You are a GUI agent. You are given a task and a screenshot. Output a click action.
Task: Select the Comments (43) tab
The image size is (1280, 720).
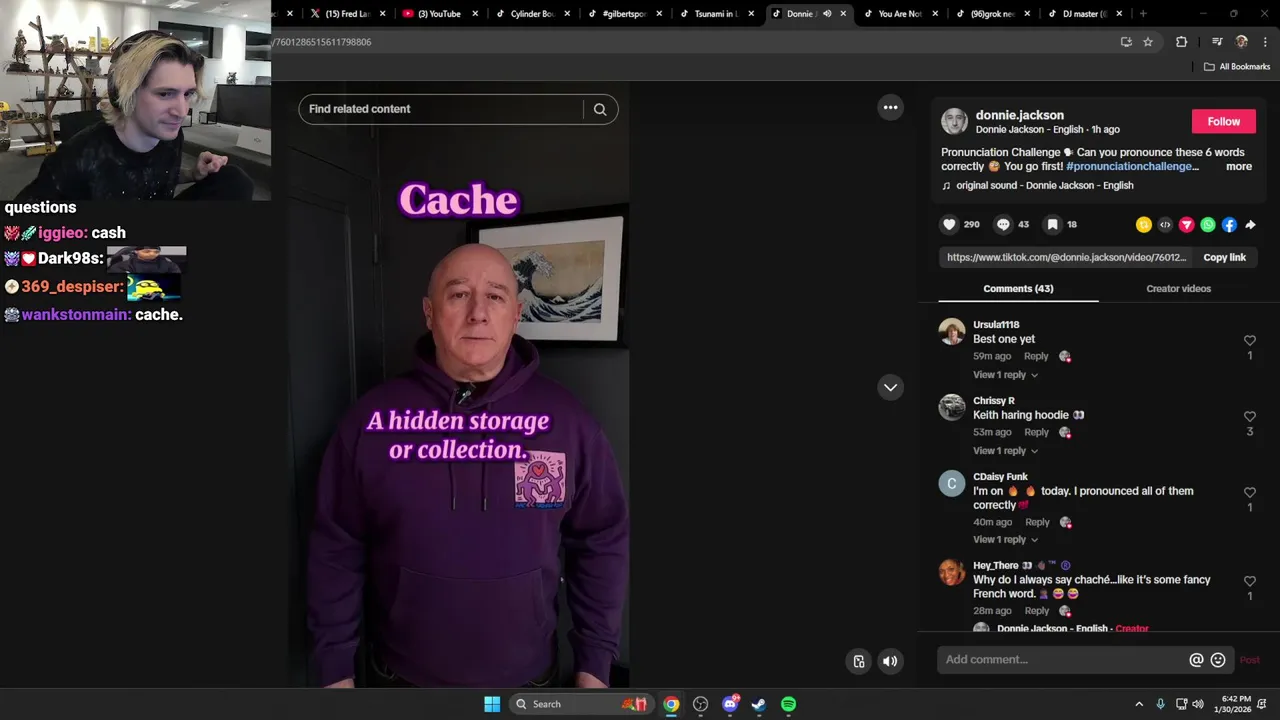pyautogui.click(x=1018, y=289)
